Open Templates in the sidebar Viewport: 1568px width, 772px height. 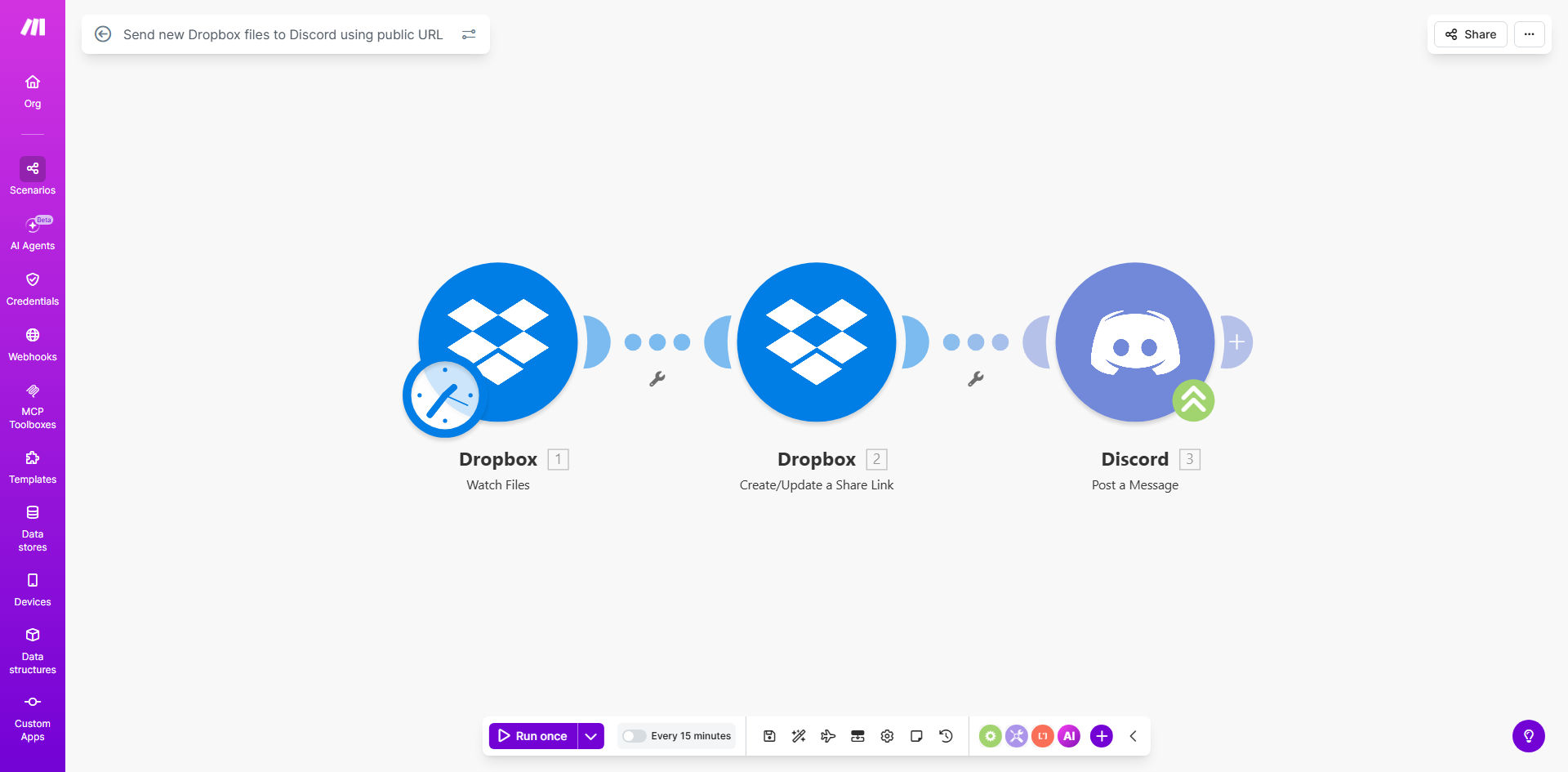[x=33, y=467]
